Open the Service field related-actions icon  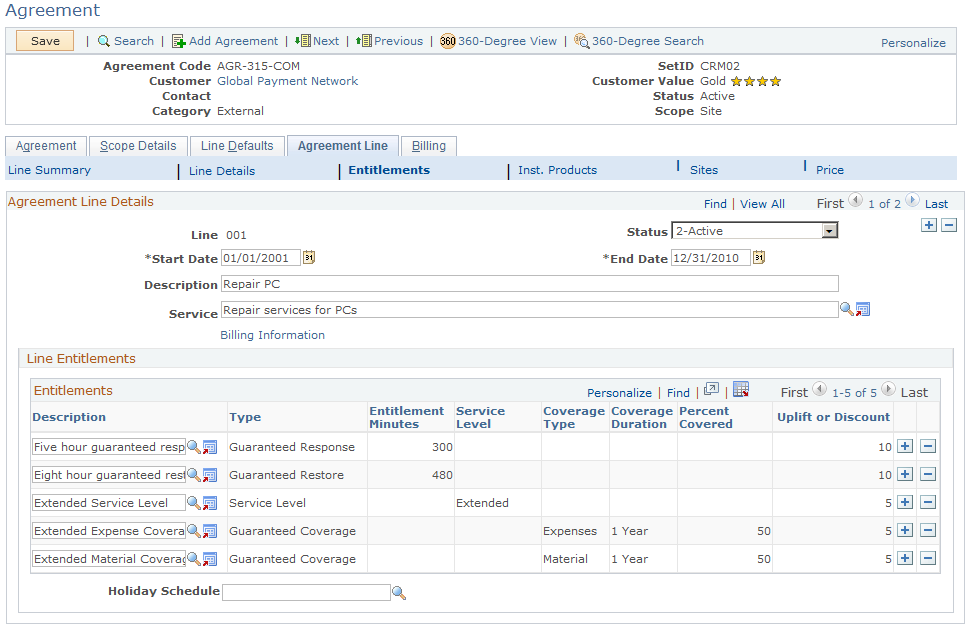point(863,309)
